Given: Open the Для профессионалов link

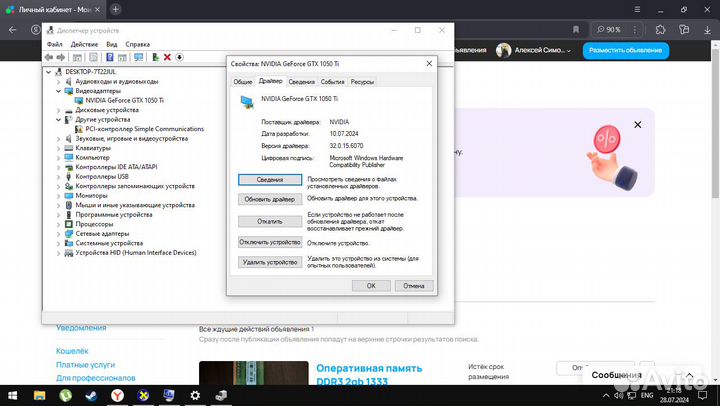Looking at the screenshot, I should pyautogui.click(x=96, y=378).
